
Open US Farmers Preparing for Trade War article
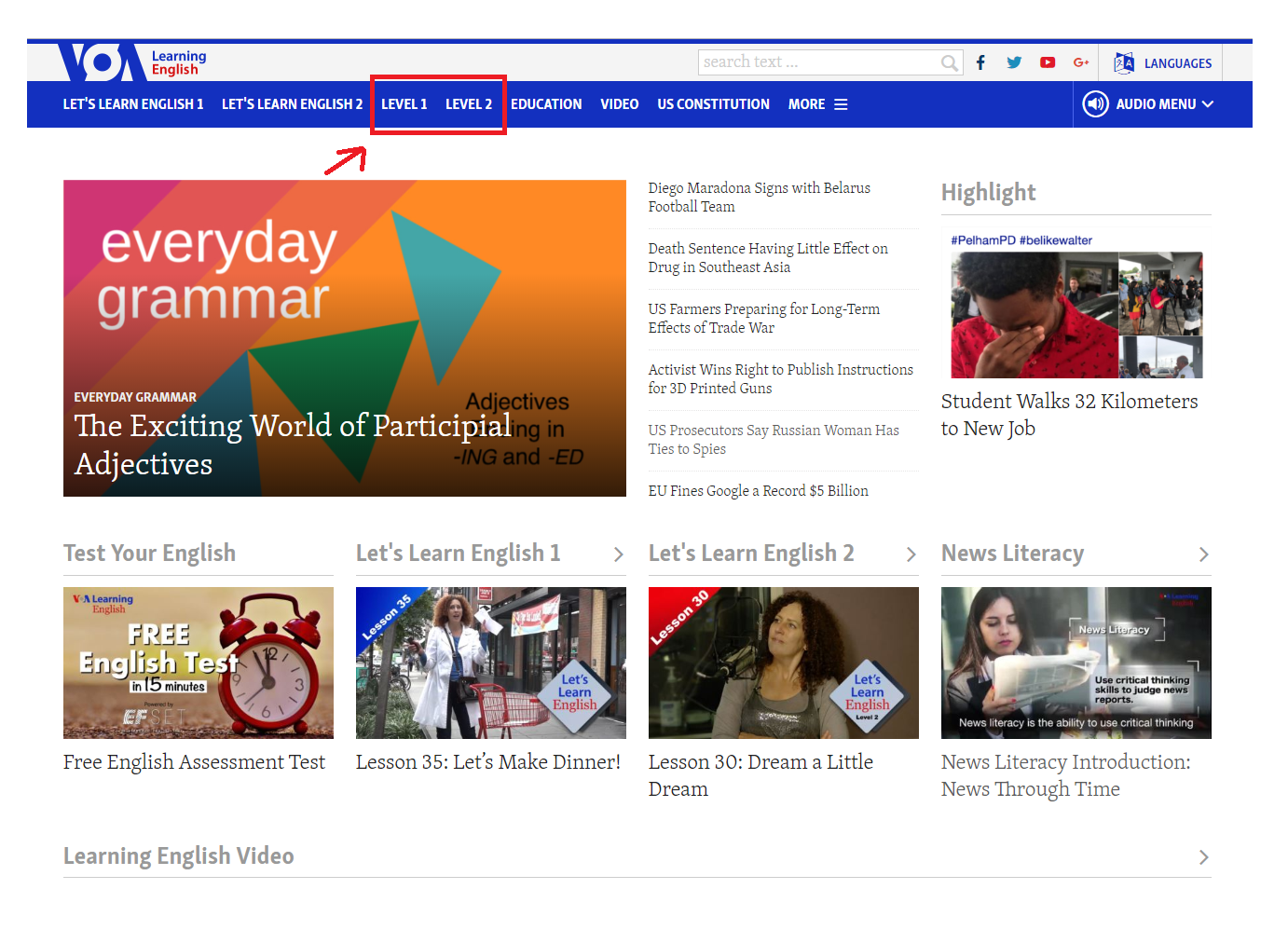pos(764,319)
